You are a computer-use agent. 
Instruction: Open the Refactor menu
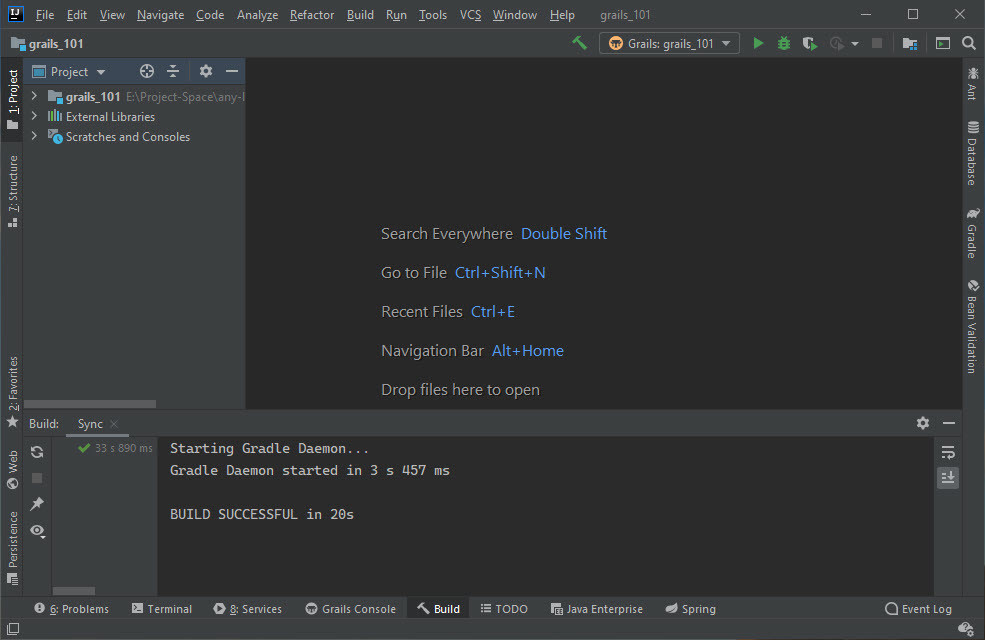(312, 14)
